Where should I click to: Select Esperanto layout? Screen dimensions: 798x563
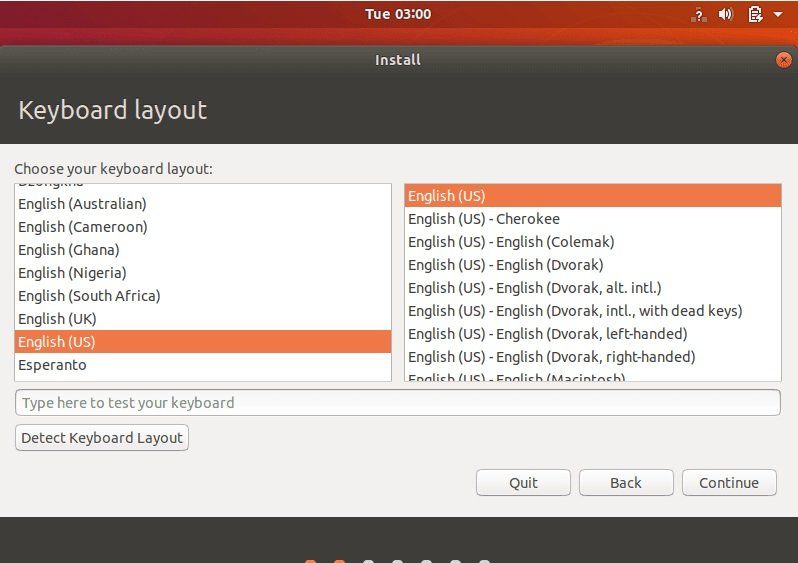point(203,364)
